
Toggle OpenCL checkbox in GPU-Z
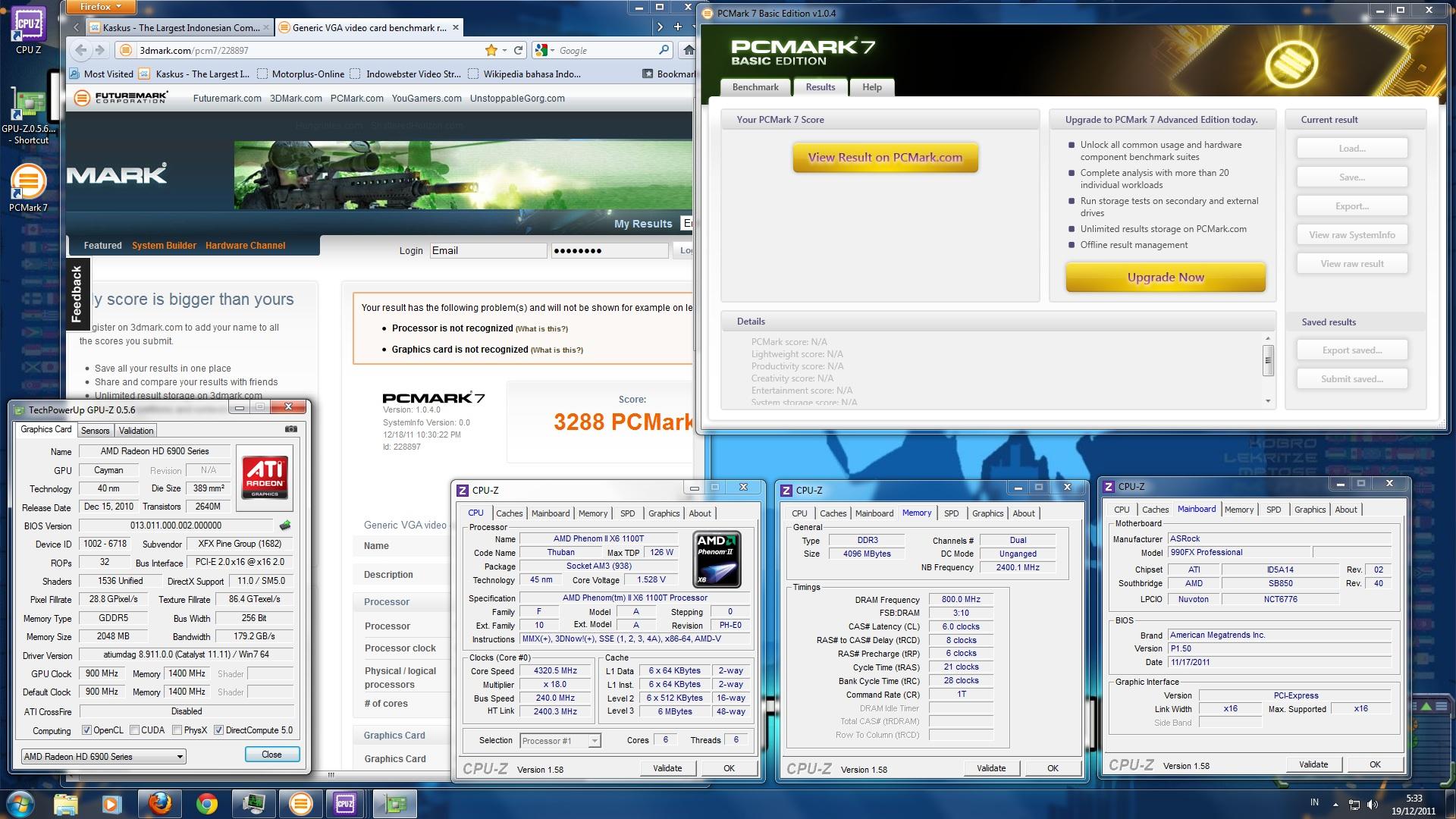86,730
